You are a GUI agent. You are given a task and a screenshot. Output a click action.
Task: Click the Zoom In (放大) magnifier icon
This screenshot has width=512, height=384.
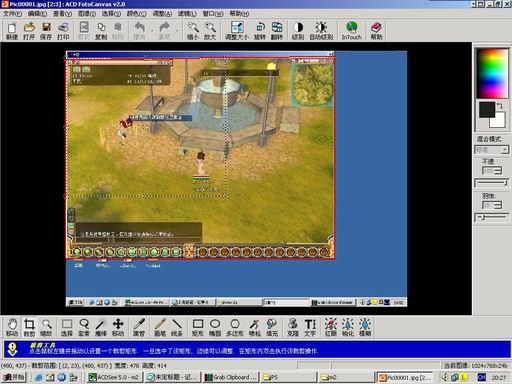(x=210, y=30)
